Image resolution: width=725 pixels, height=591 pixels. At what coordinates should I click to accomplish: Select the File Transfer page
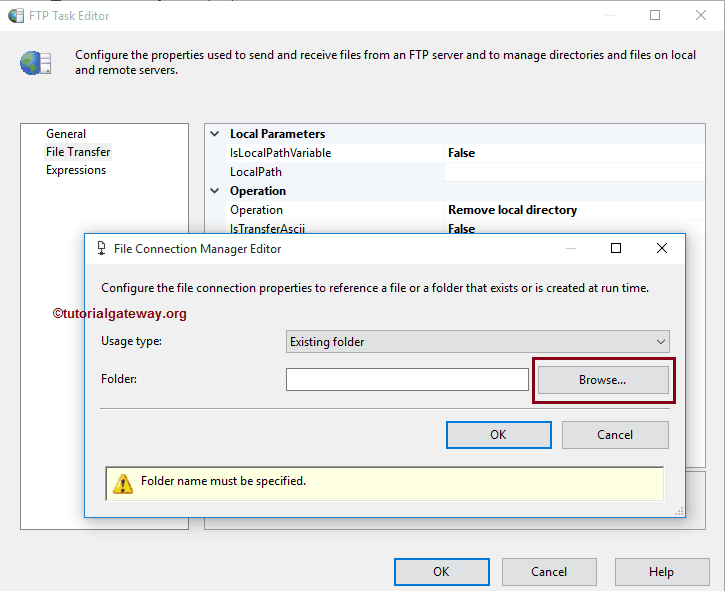pos(78,152)
